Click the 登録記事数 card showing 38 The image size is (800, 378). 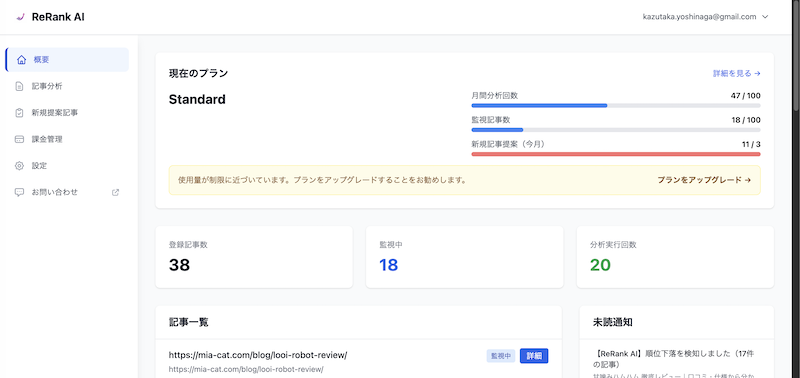pyautogui.click(x=254, y=257)
